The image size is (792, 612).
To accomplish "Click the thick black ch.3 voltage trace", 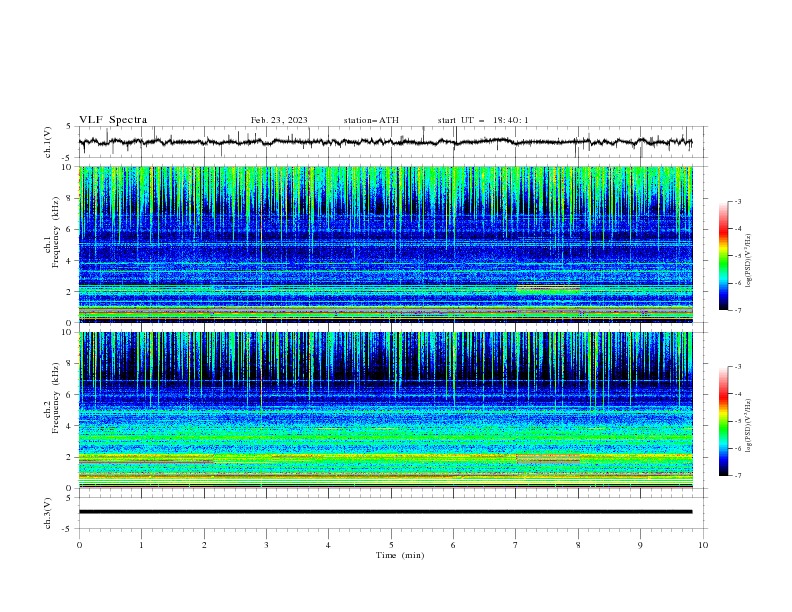I will pyautogui.click(x=386, y=512).
